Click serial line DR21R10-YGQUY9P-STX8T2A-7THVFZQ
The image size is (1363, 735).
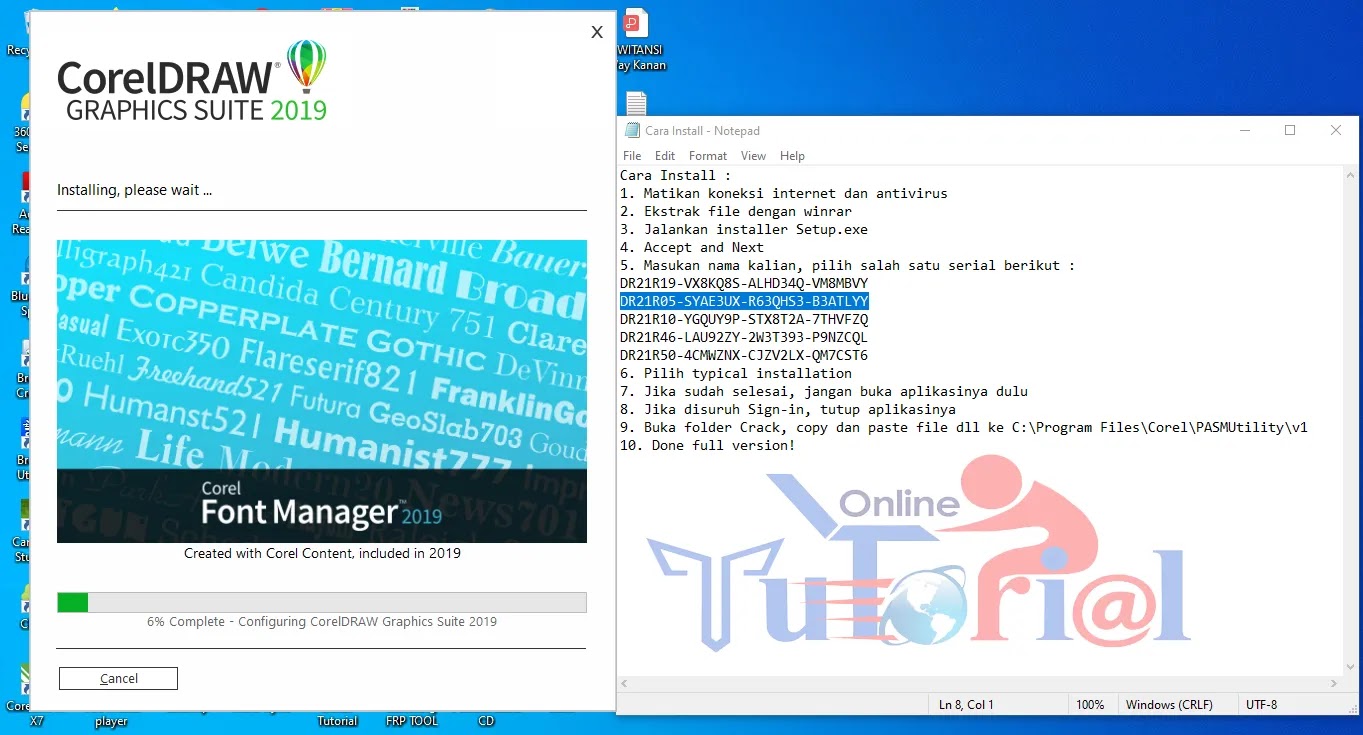[744, 319]
